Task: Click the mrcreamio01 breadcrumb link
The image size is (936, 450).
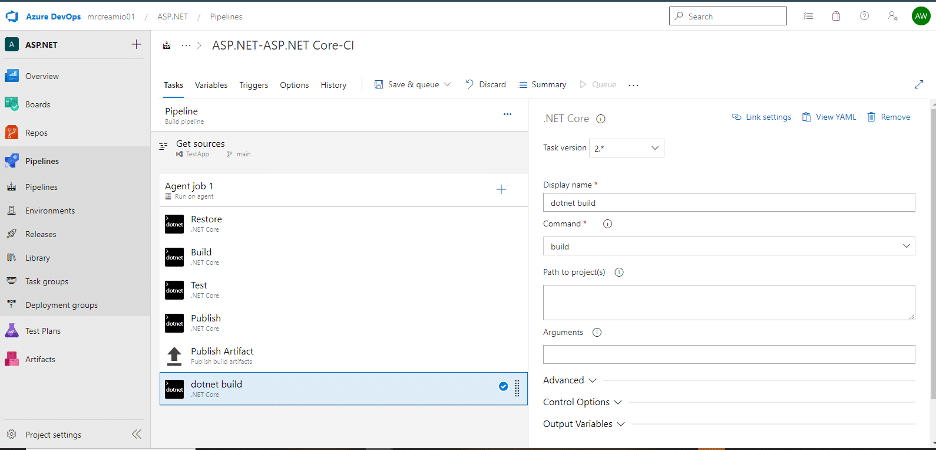Action: (110, 17)
